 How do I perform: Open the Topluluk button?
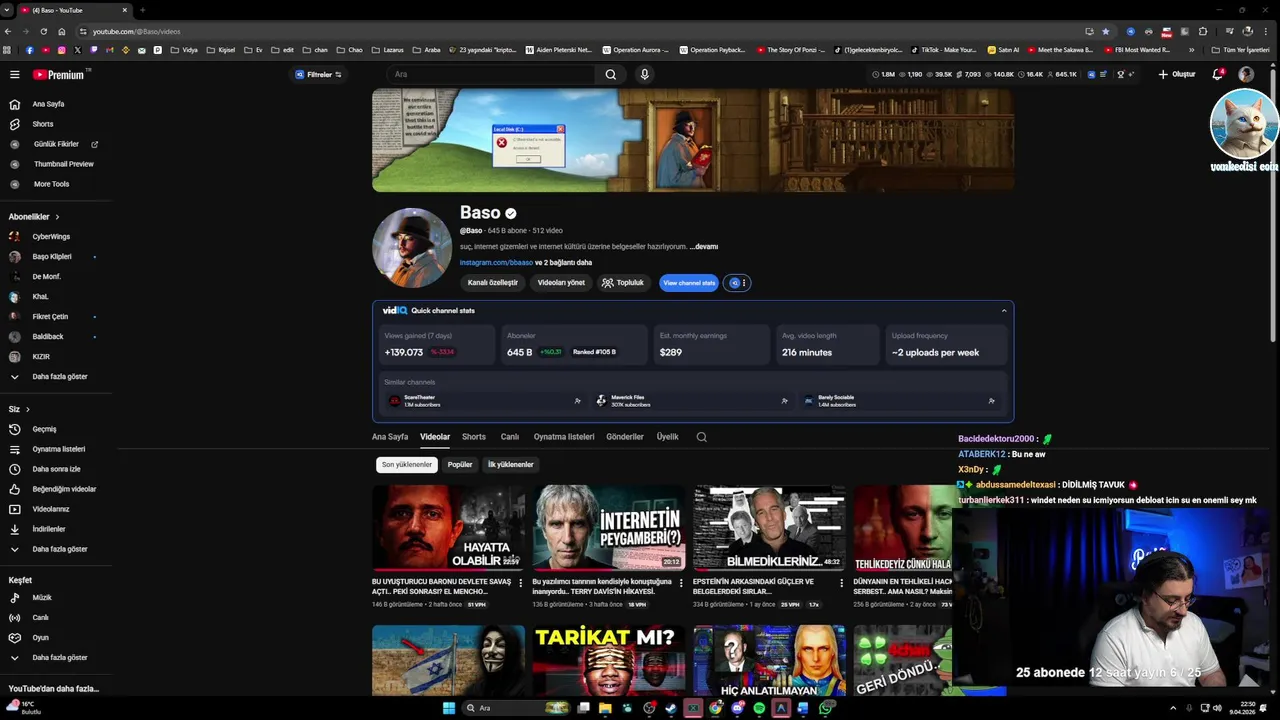623,283
